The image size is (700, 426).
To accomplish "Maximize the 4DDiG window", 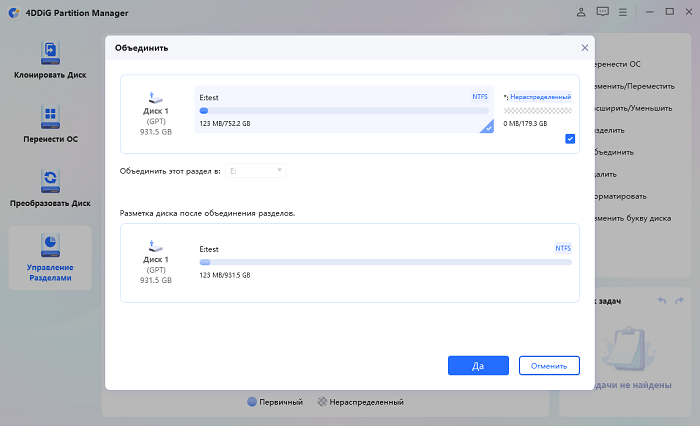I will 670,12.
